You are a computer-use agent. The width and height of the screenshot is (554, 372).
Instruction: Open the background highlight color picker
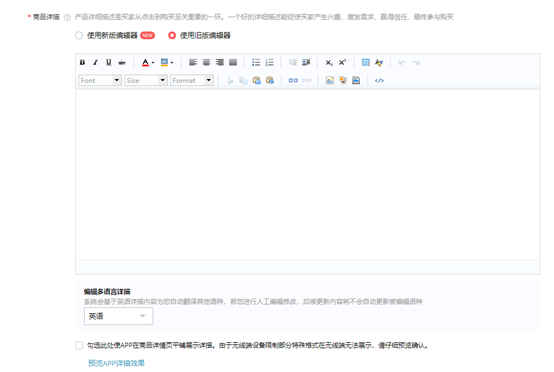click(167, 63)
